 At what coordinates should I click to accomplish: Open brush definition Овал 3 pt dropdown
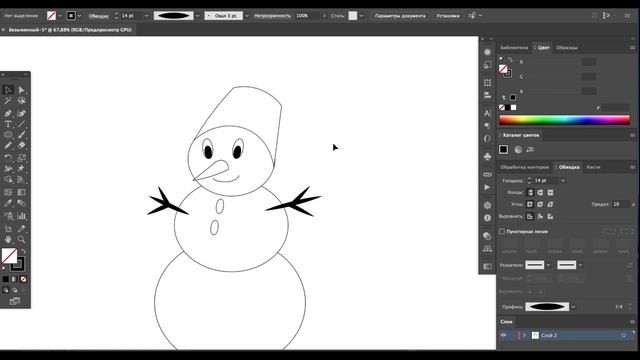coord(247,16)
